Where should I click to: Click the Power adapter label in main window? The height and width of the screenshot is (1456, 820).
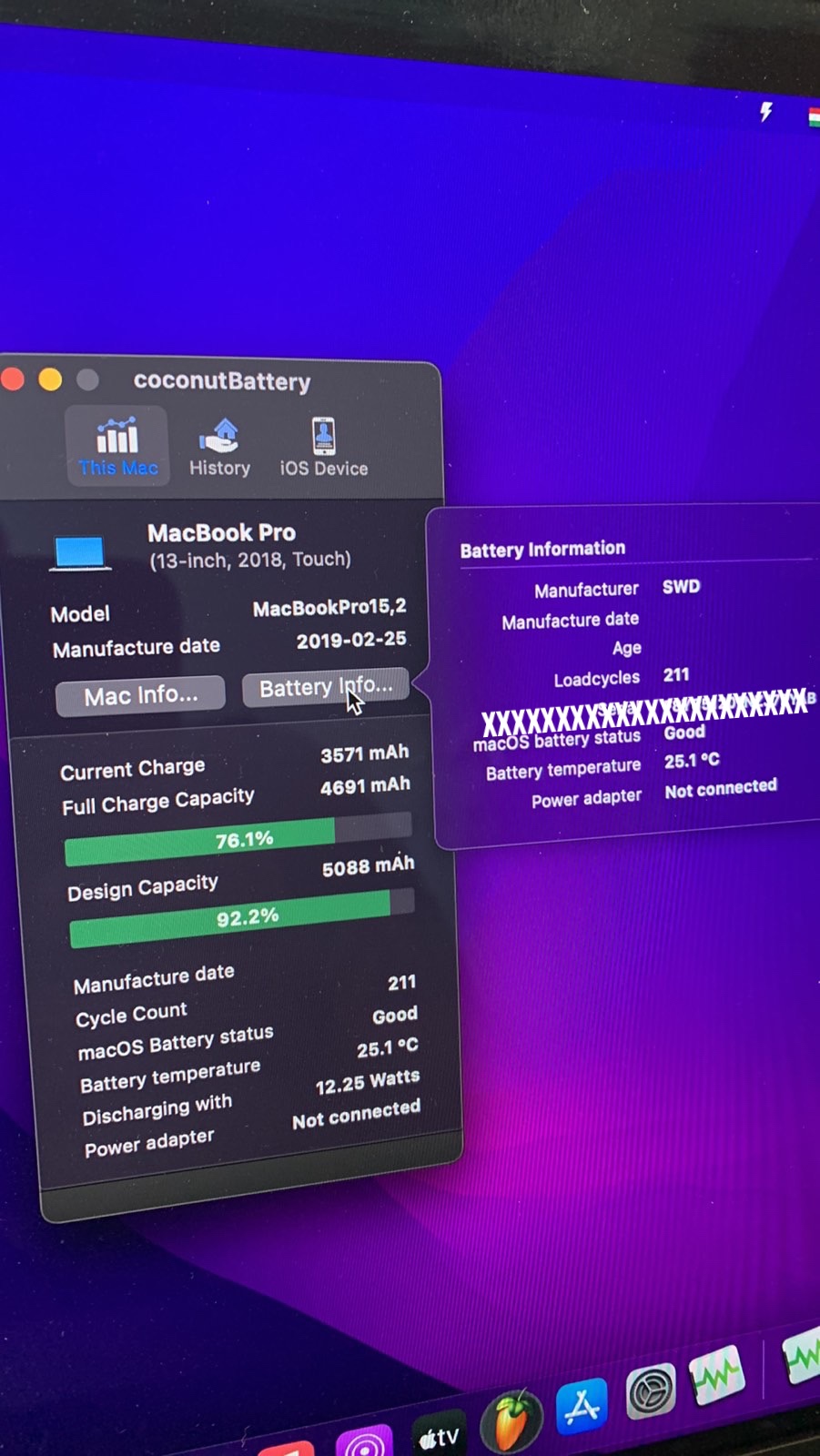[149, 1143]
